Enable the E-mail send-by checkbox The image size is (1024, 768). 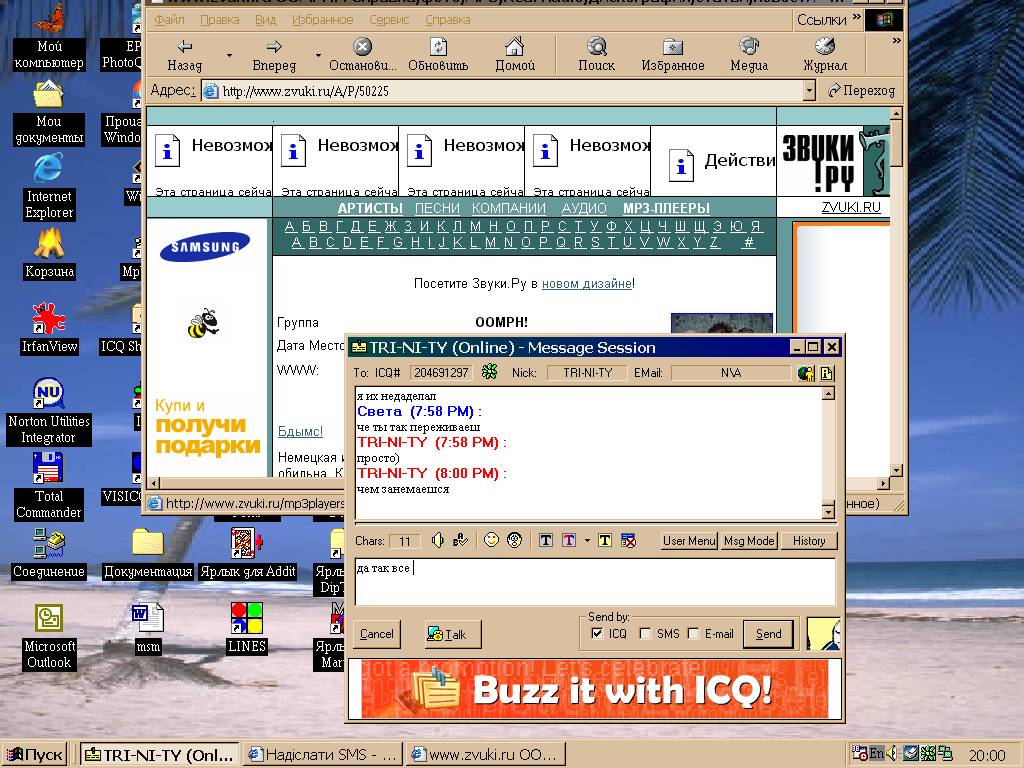694,633
